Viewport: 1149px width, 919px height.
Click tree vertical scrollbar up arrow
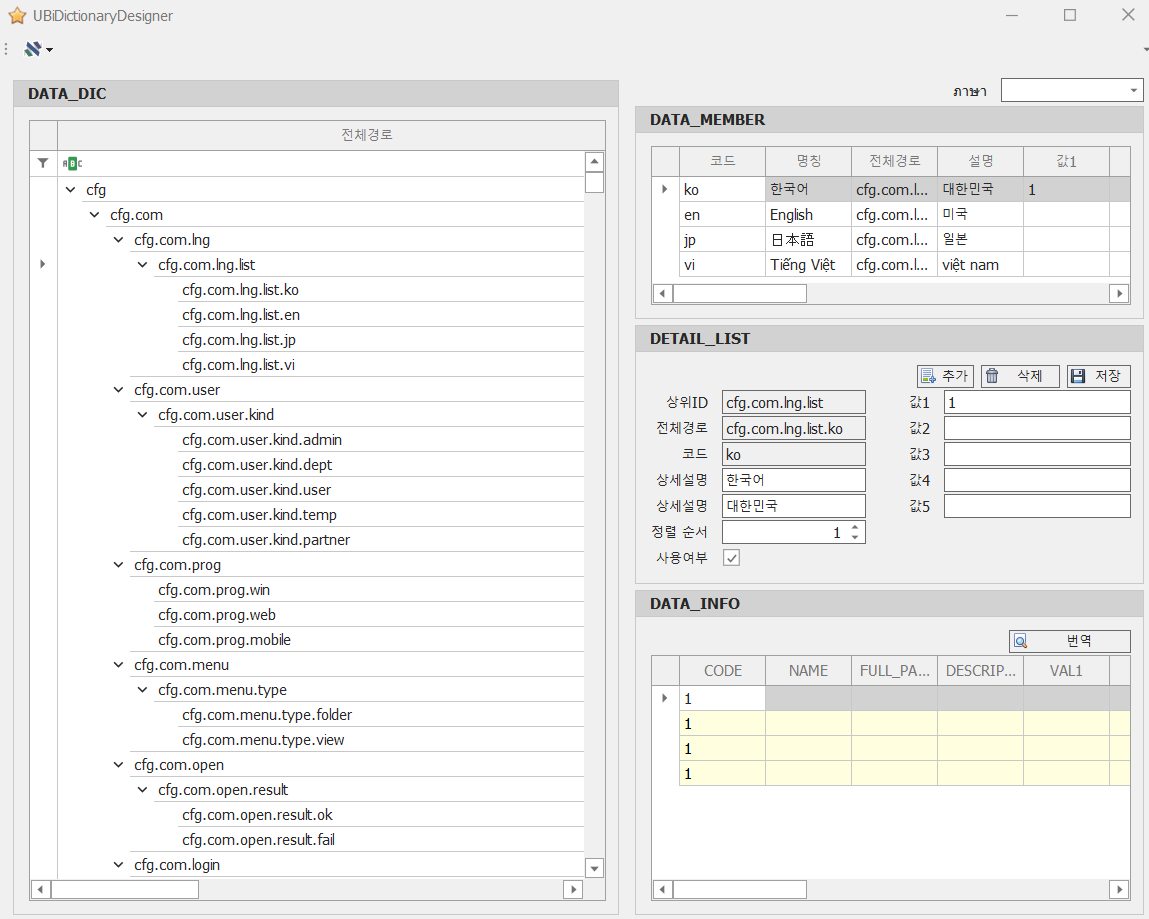594,161
